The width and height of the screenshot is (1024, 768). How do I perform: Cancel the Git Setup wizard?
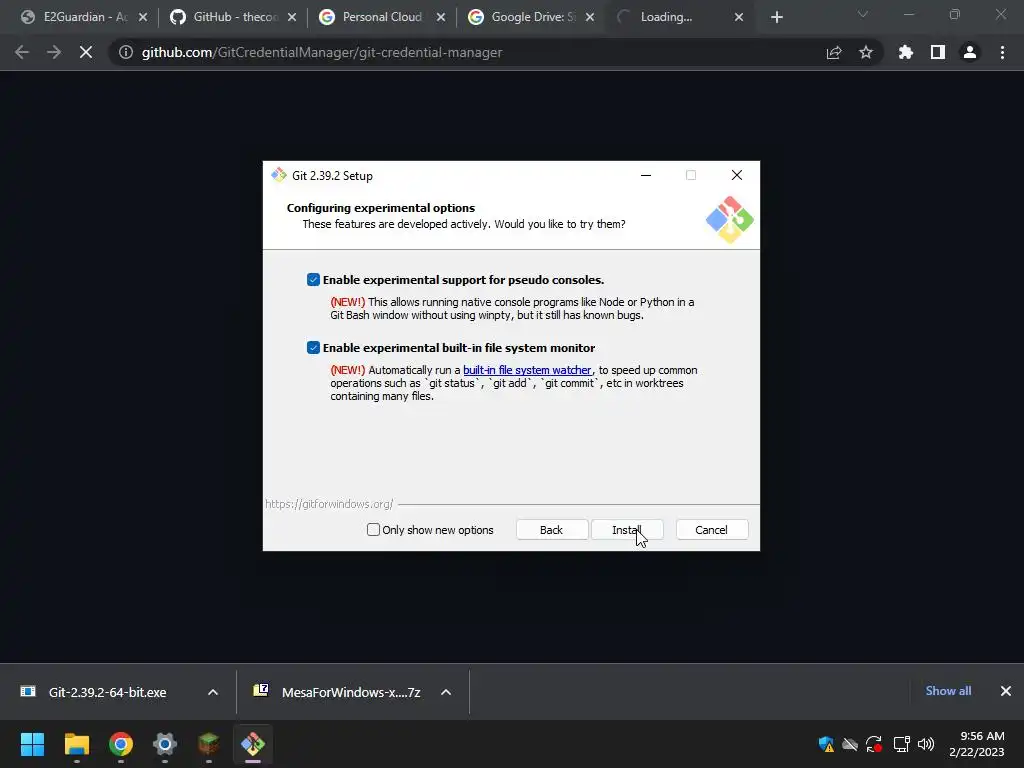click(711, 530)
